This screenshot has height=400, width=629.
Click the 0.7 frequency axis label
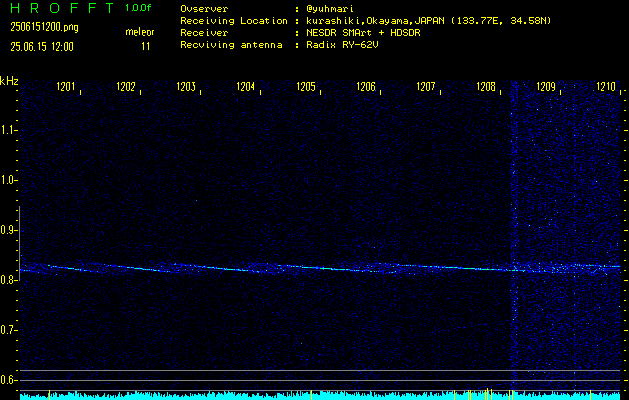click(x=8, y=330)
